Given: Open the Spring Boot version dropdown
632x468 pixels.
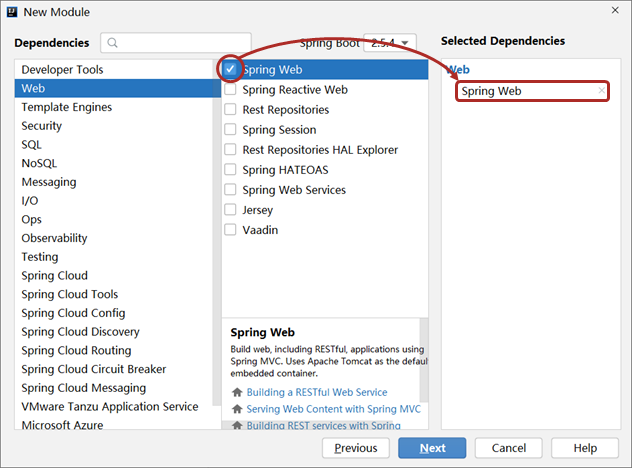Looking at the screenshot, I should pos(390,43).
